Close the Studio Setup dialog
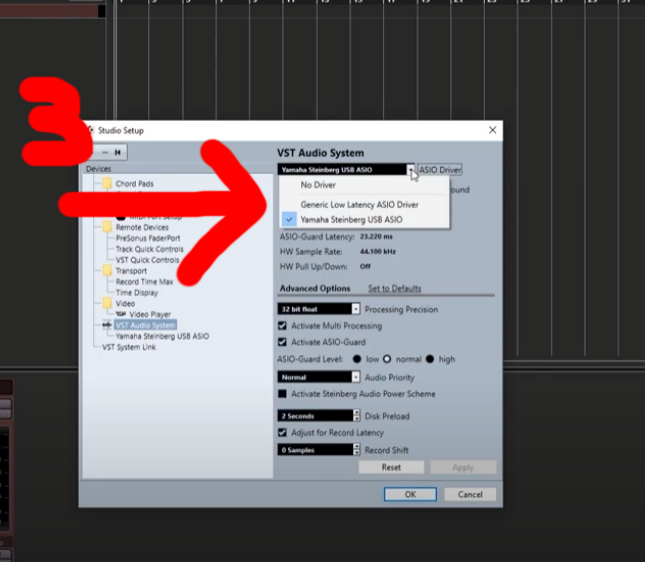 492,130
